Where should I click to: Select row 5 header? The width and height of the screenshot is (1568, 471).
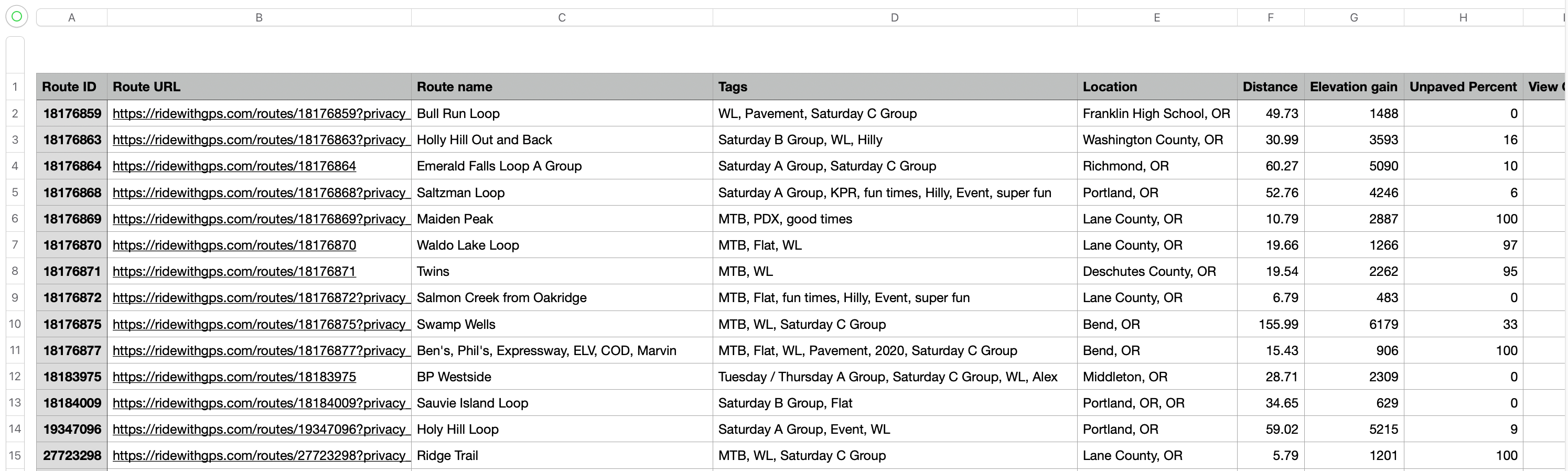tap(15, 192)
